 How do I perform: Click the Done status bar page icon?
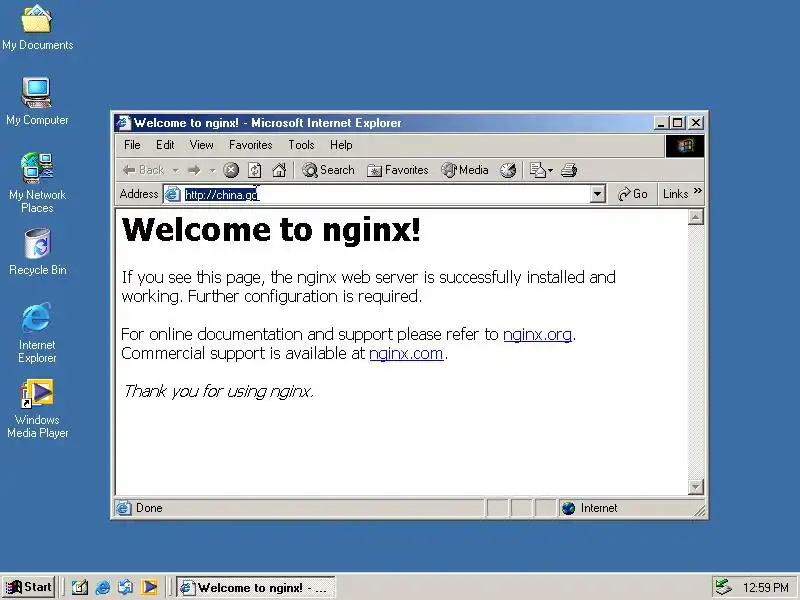pos(123,508)
